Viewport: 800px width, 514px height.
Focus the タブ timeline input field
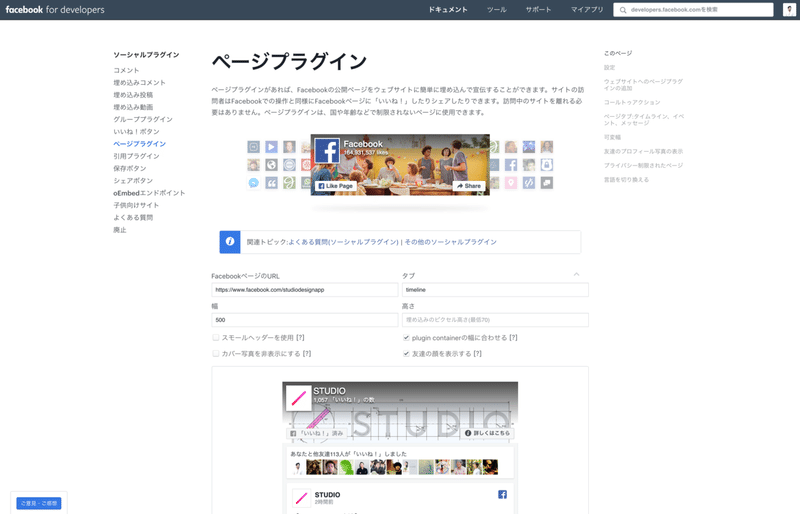(x=495, y=289)
